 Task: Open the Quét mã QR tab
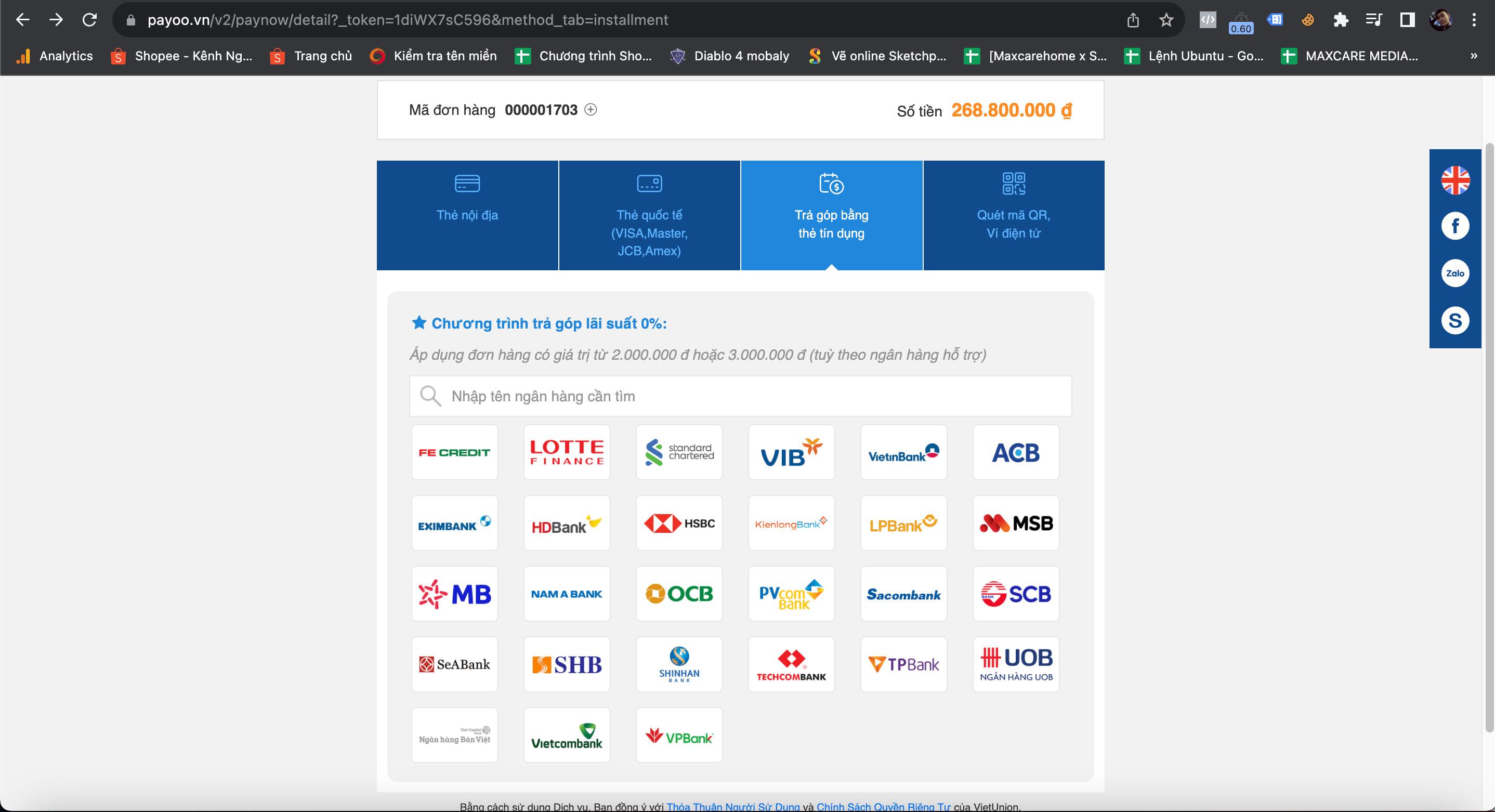pyautogui.click(x=1013, y=215)
